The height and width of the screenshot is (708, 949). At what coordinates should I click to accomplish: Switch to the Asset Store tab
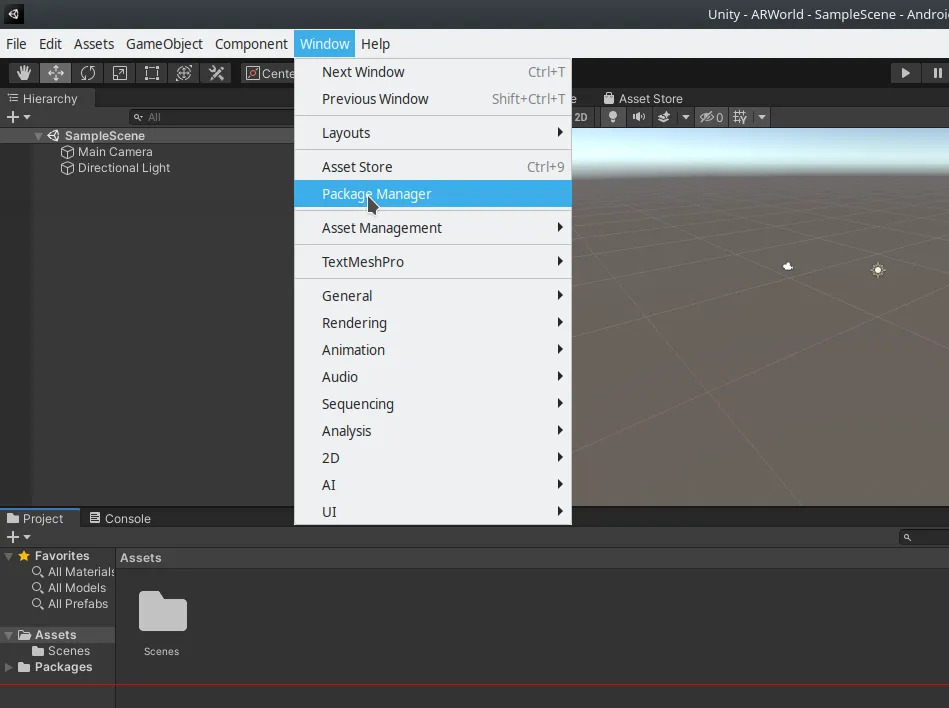click(x=643, y=99)
